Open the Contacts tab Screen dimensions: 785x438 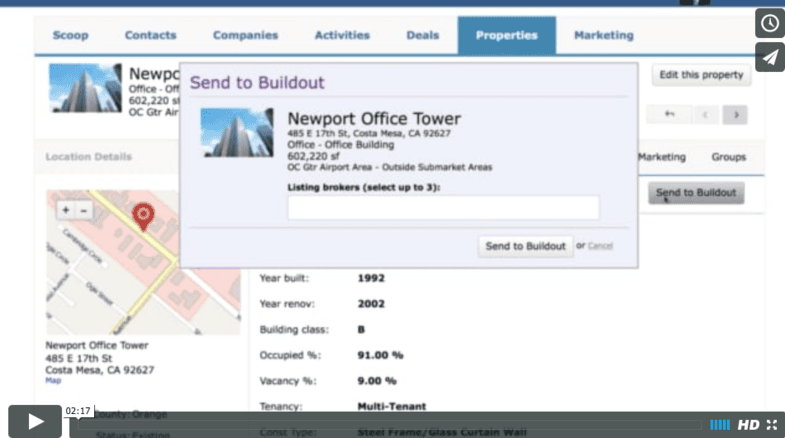(x=150, y=35)
